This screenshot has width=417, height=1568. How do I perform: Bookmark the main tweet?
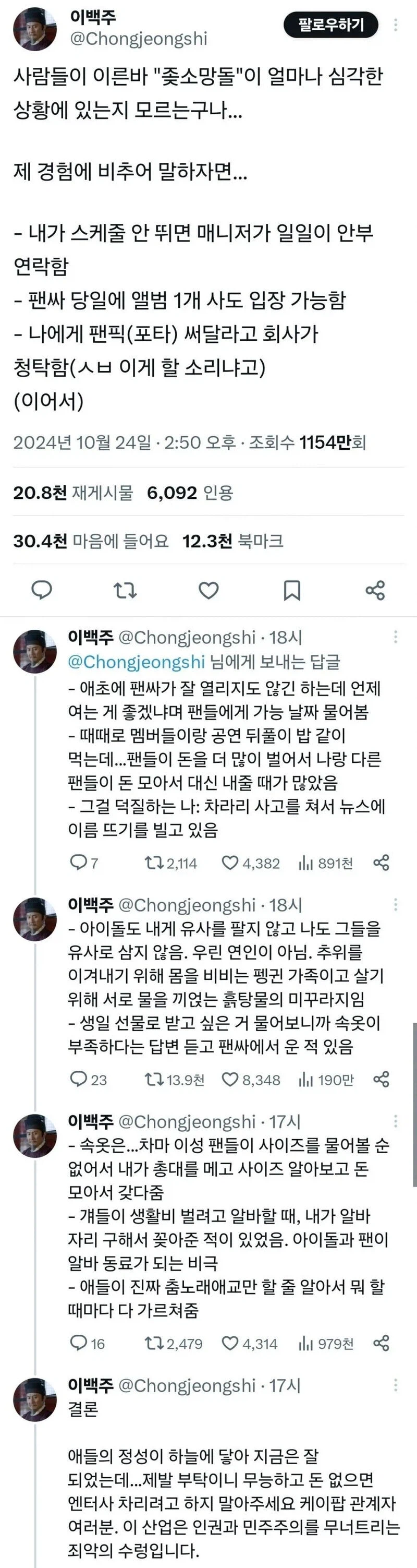(292, 589)
